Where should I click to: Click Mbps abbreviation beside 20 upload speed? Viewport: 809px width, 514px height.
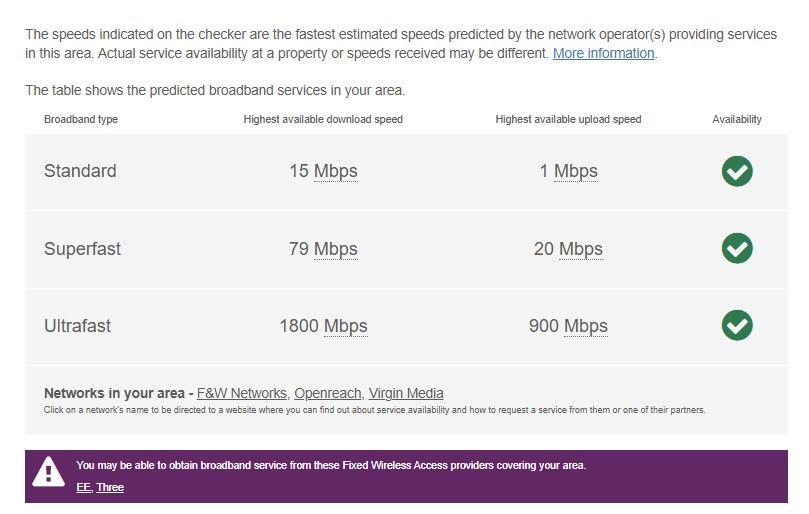581,249
